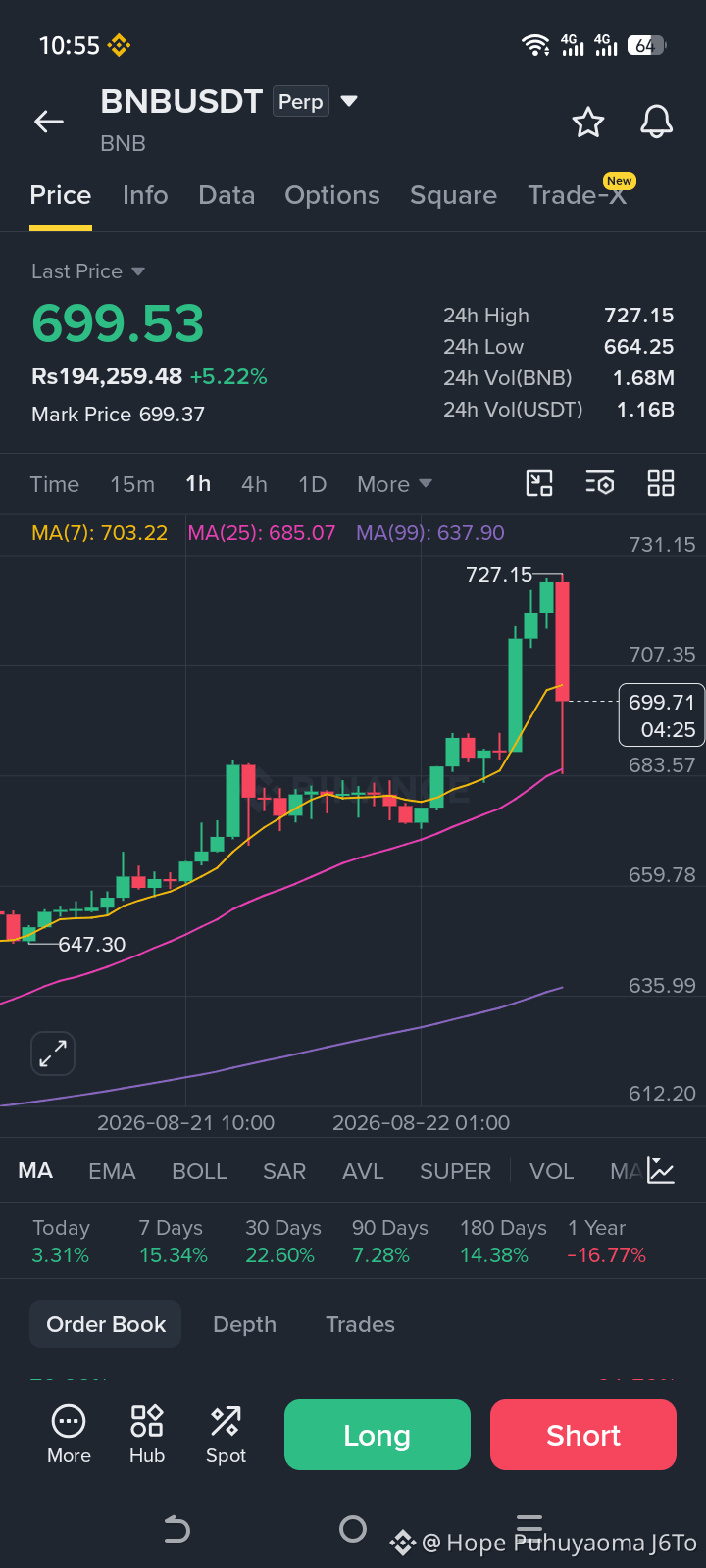This screenshot has width=706, height=1568.
Task: Tap the last price 699.53
Action: pyautogui.click(x=118, y=323)
